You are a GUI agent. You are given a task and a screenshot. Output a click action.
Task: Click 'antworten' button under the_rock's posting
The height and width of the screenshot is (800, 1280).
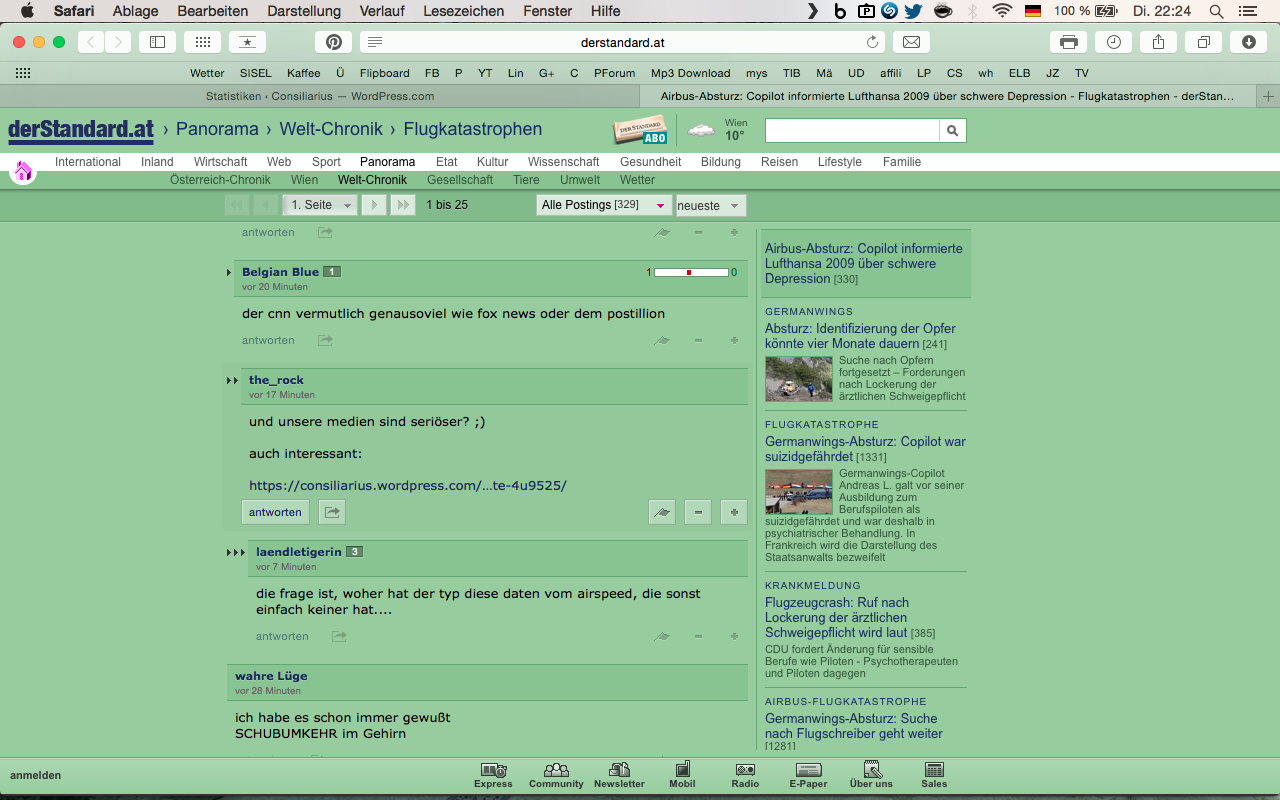pos(275,512)
